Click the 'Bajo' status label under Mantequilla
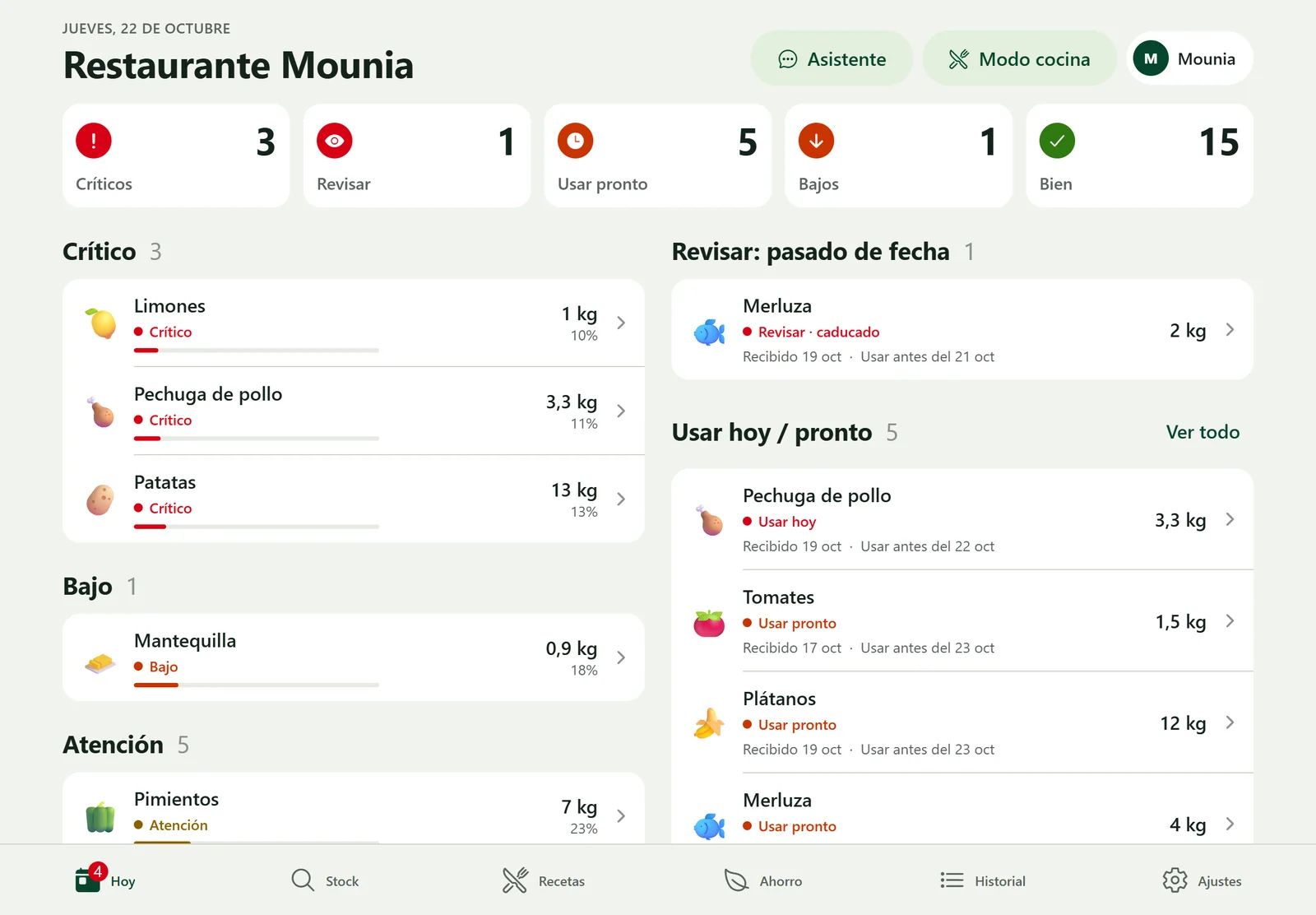 pyautogui.click(x=164, y=667)
